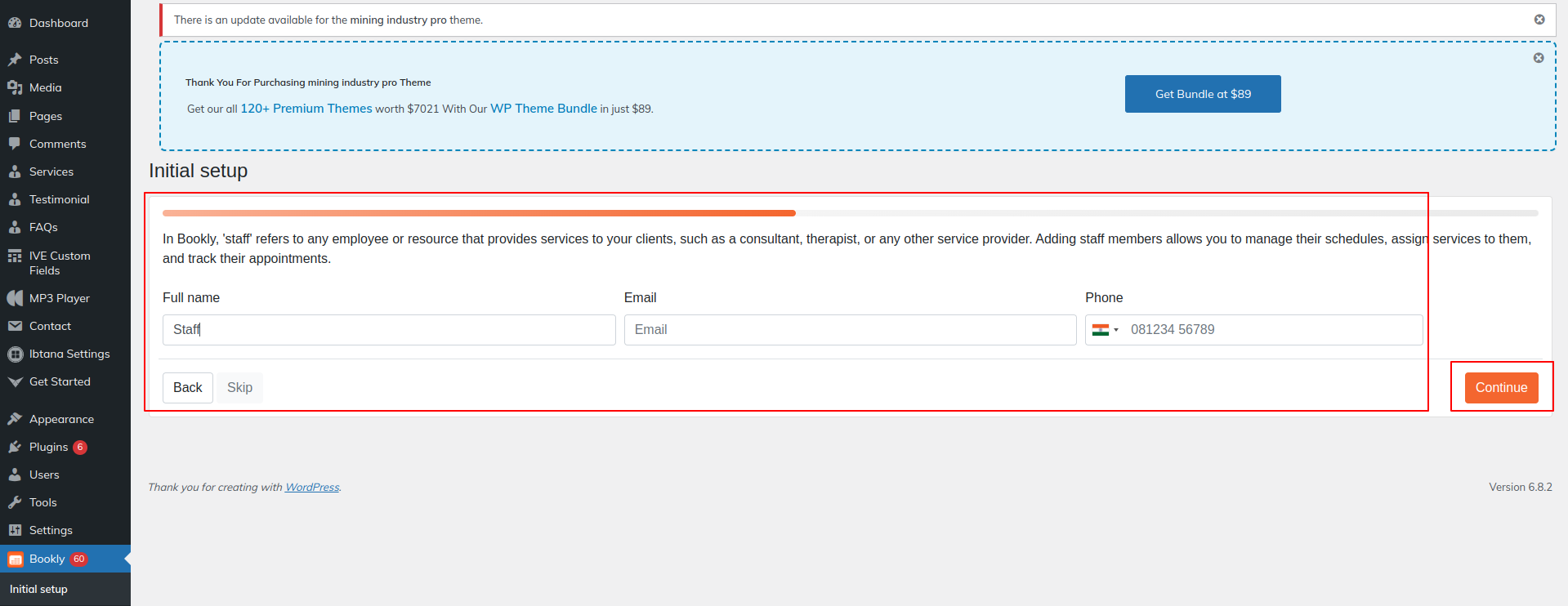Screen dimensions: 1568x606
Task: Open the Initial setup submenu item
Action: coord(38,589)
